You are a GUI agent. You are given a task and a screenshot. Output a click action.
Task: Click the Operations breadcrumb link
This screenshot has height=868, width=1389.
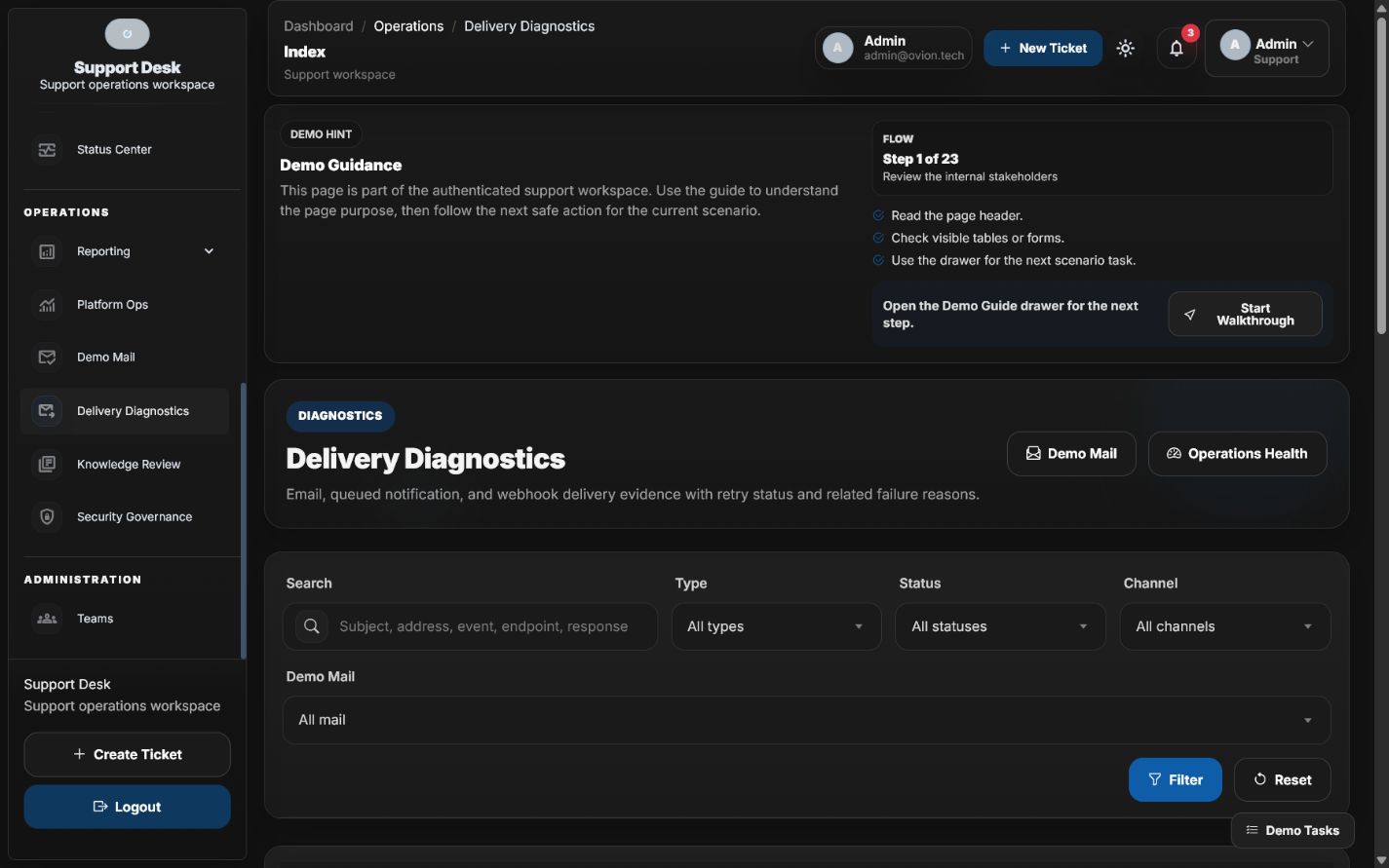point(408,26)
